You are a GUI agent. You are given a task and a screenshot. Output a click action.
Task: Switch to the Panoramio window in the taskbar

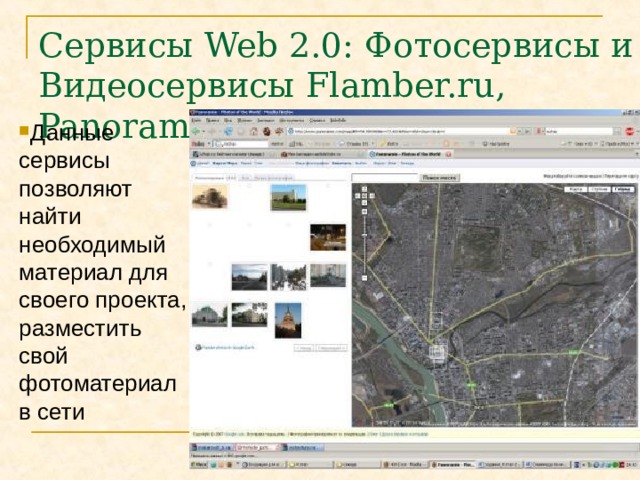coord(453,464)
